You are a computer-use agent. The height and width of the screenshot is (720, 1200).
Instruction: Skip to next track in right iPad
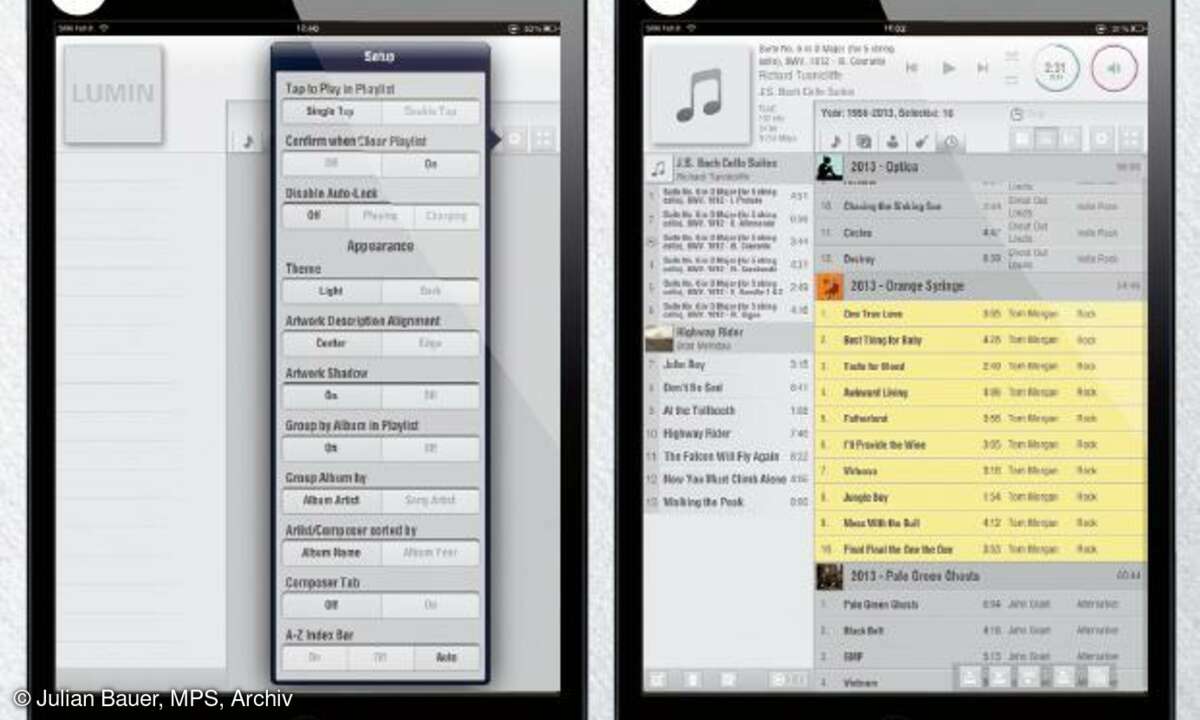coord(983,68)
